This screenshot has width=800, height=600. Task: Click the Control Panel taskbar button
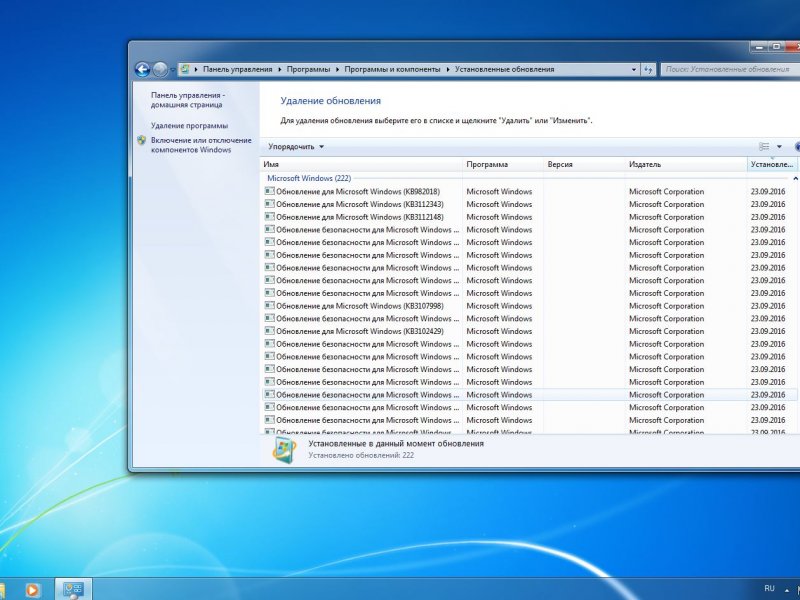coord(73,589)
